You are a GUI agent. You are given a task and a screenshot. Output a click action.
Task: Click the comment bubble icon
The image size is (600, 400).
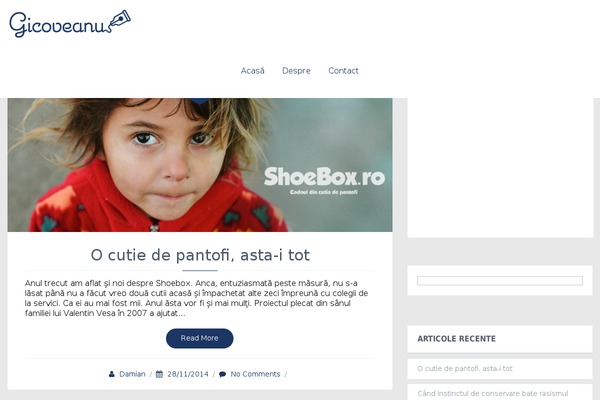click(x=222, y=374)
